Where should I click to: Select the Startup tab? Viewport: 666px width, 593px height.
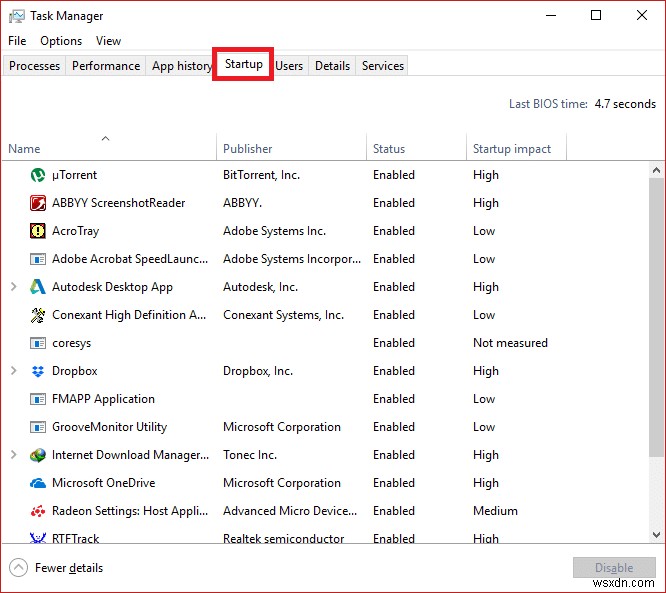click(243, 64)
